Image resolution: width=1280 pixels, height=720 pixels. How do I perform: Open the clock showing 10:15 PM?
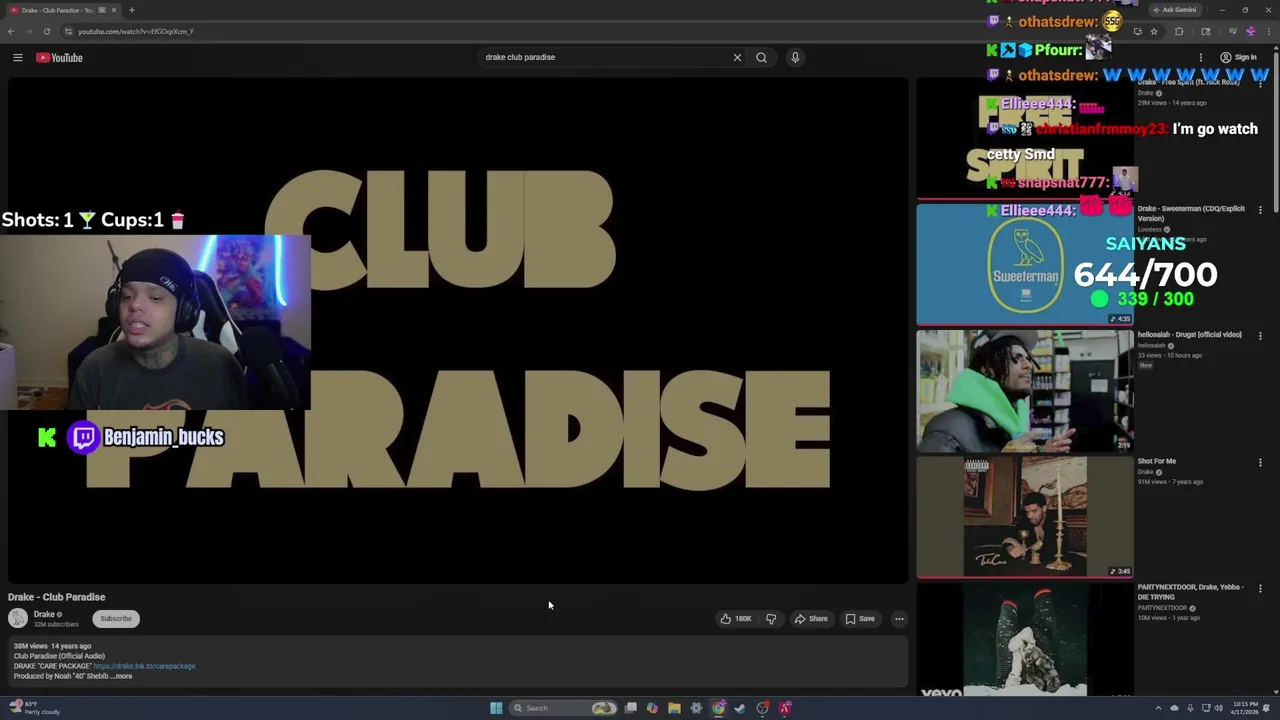[x=1245, y=708]
